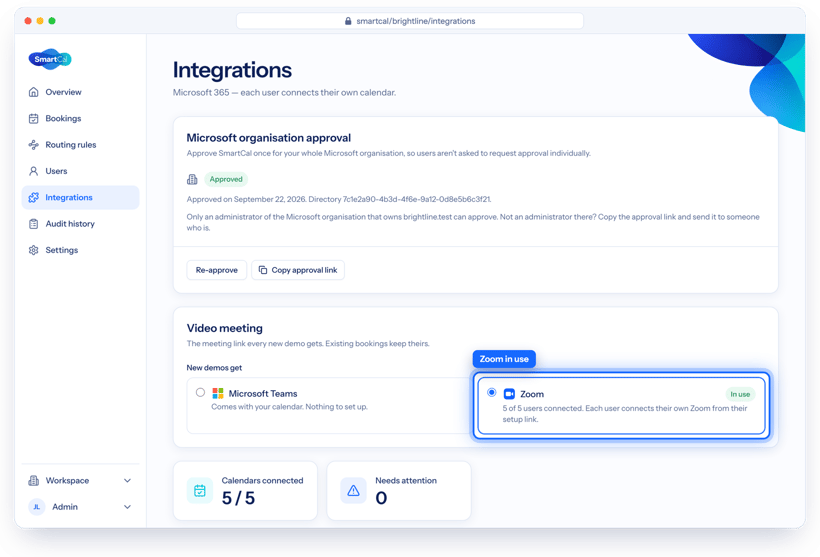Click the In use badge on Zoom
820x557 pixels.
coord(740,394)
